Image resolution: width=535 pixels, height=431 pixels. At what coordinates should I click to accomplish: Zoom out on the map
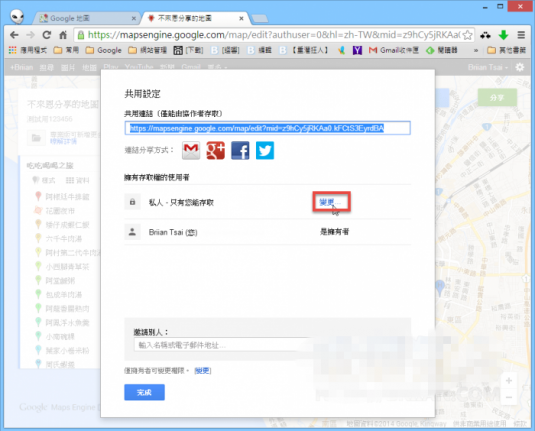[x=509, y=397]
